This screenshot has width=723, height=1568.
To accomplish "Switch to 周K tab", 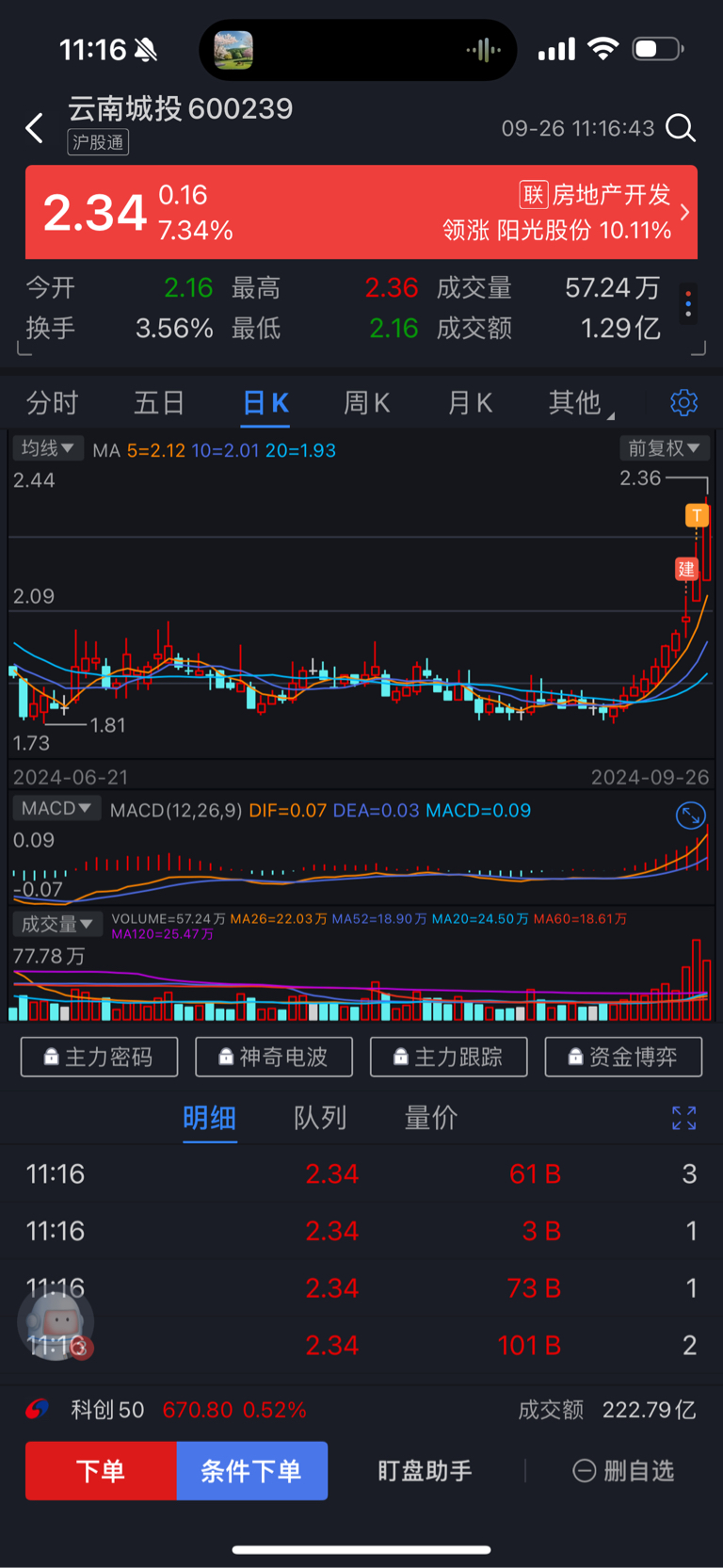I will pos(367,403).
